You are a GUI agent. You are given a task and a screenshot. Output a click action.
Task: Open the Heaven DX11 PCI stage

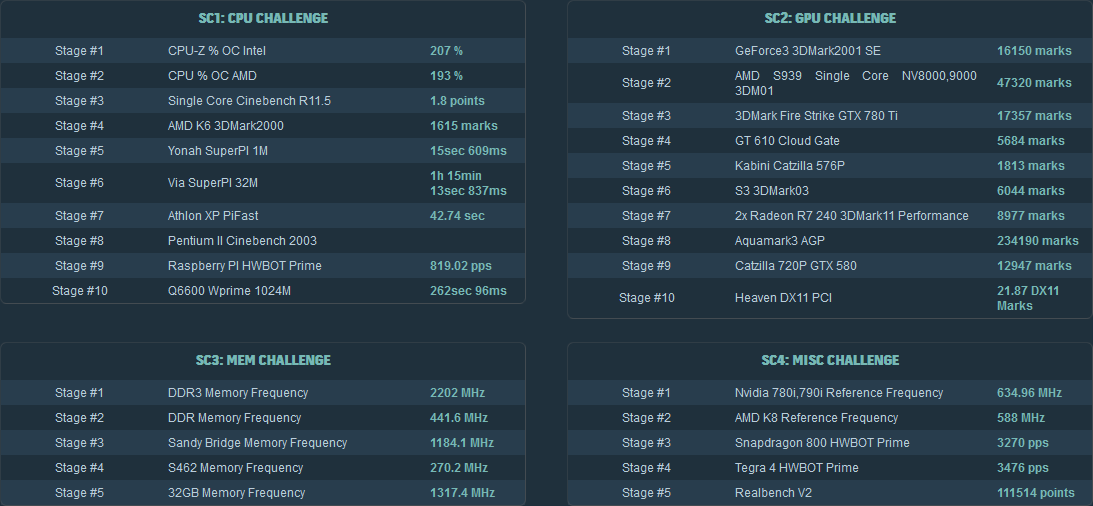click(783, 298)
